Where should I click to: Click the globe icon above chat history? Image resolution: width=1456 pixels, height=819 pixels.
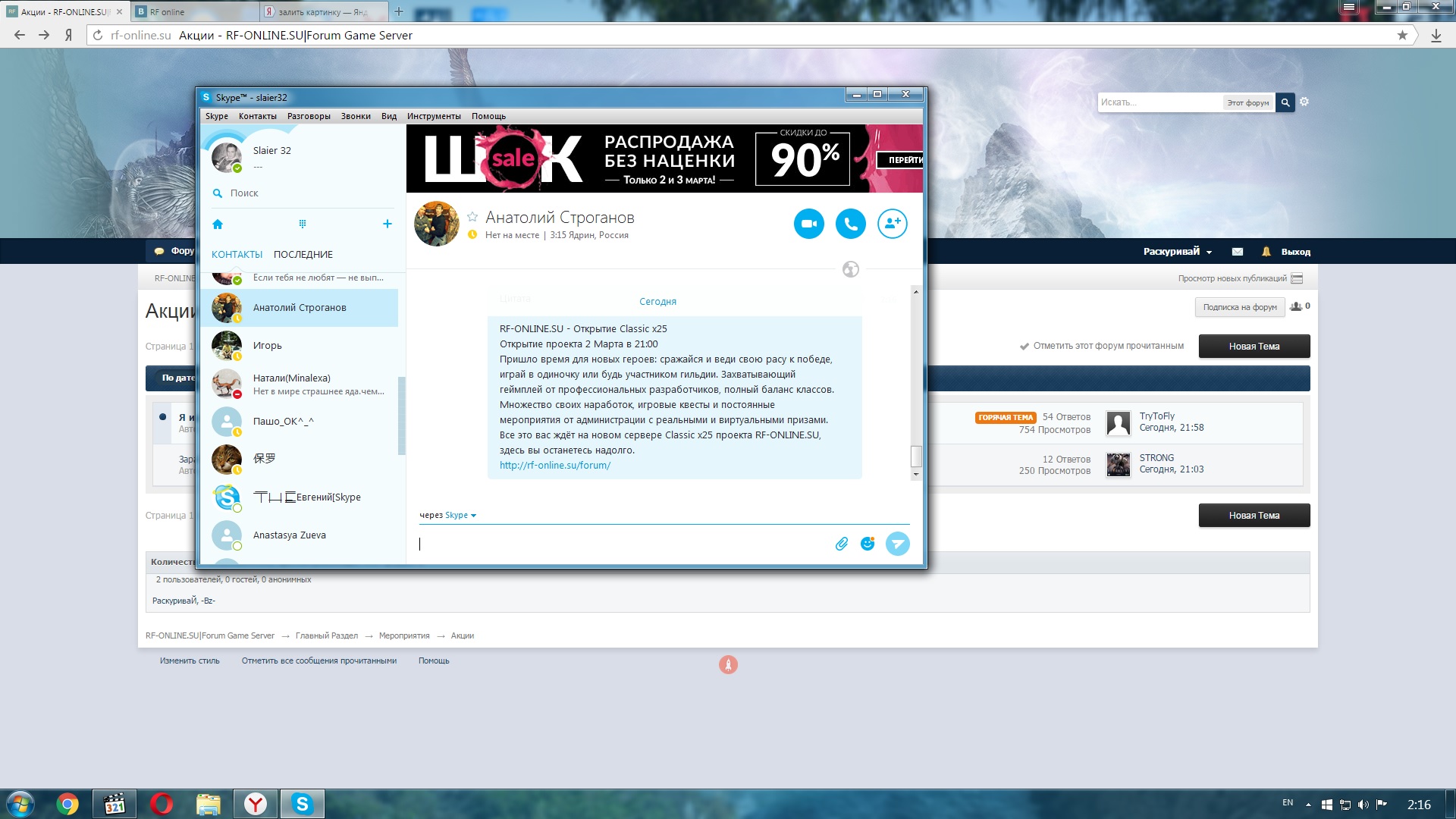click(851, 269)
